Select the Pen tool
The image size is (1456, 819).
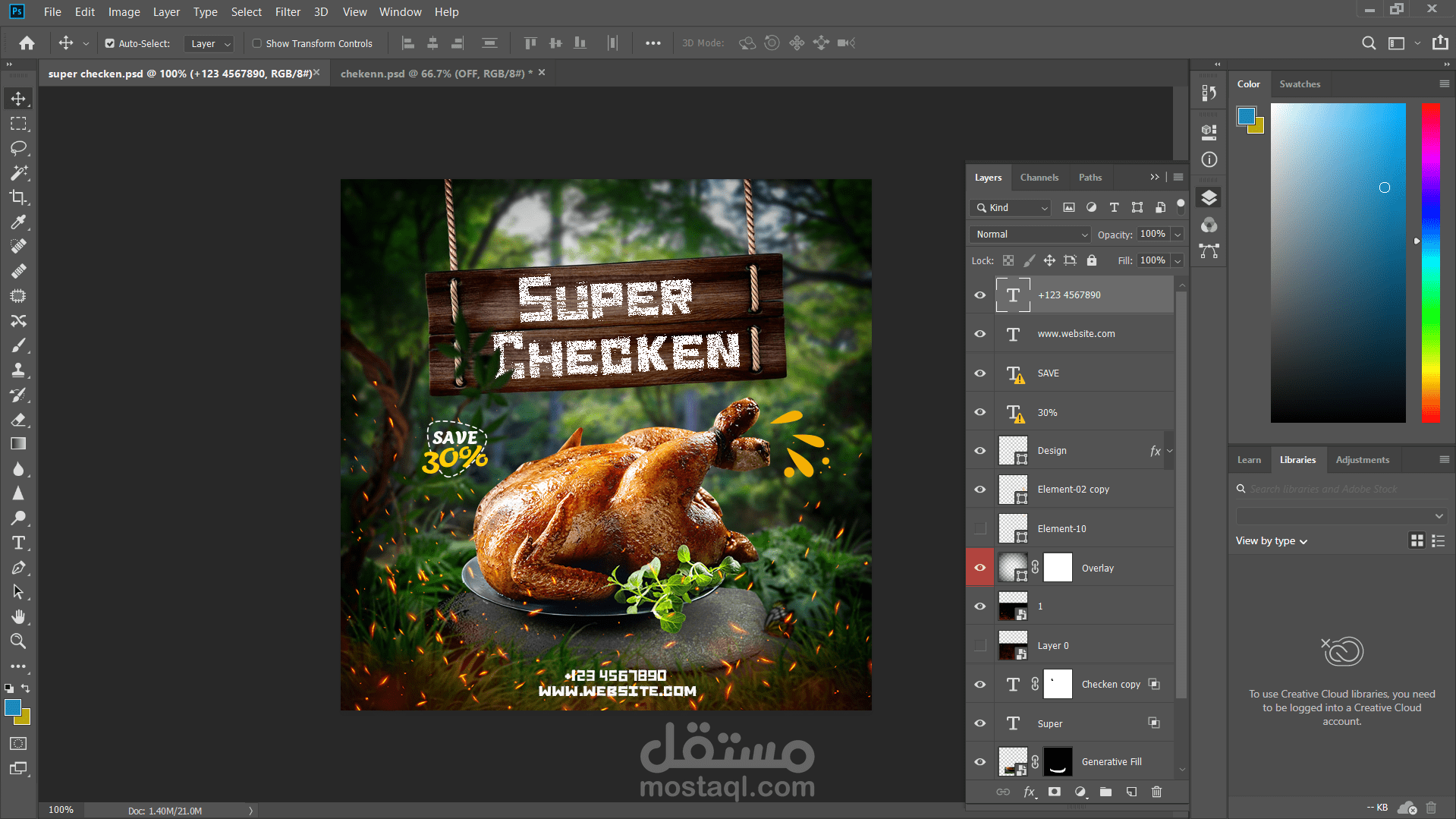pyautogui.click(x=18, y=568)
